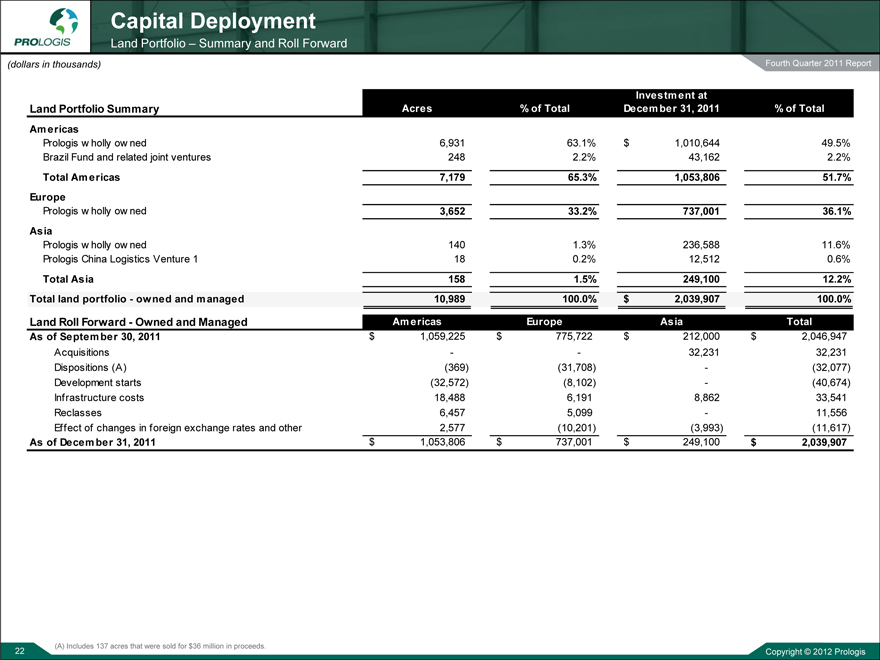This screenshot has height=660, width=880.
Task: Select the Europe column header in roll forward
Action: point(546,321)
